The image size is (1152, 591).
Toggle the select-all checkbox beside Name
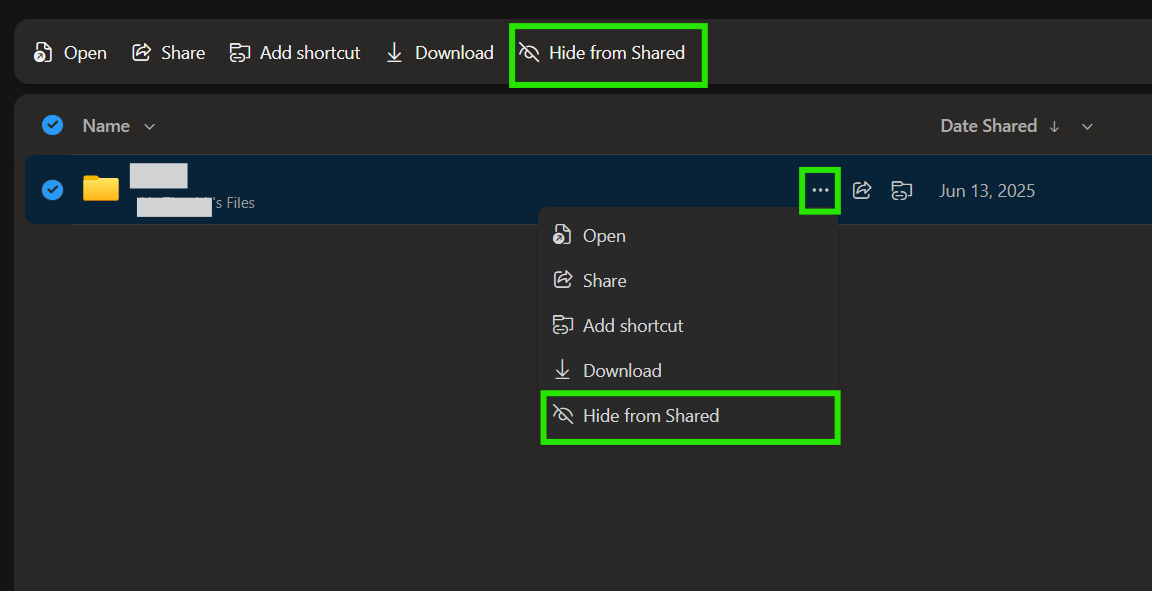click(x=52, y=126)
